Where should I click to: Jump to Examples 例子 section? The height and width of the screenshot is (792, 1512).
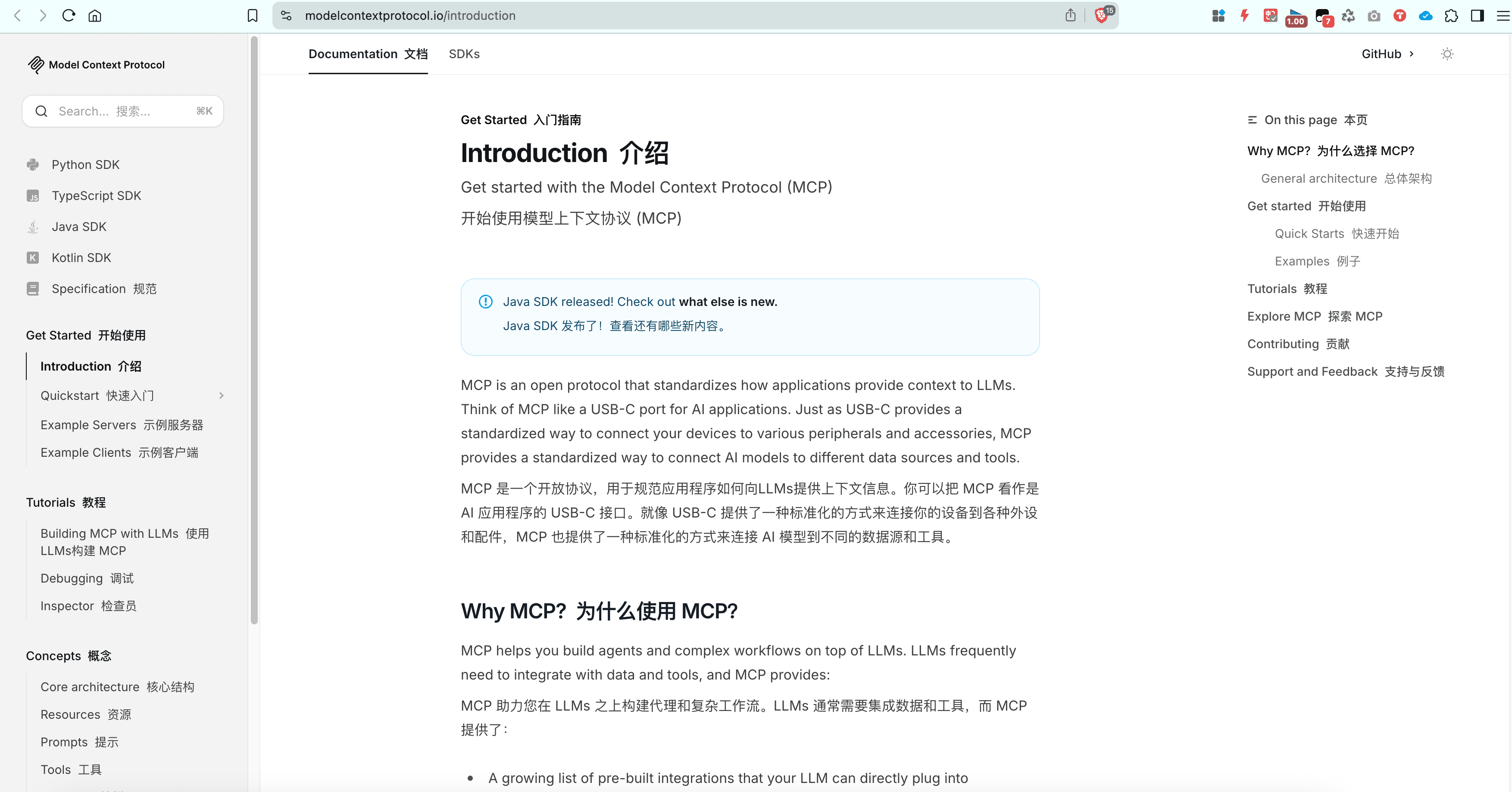1317,262
